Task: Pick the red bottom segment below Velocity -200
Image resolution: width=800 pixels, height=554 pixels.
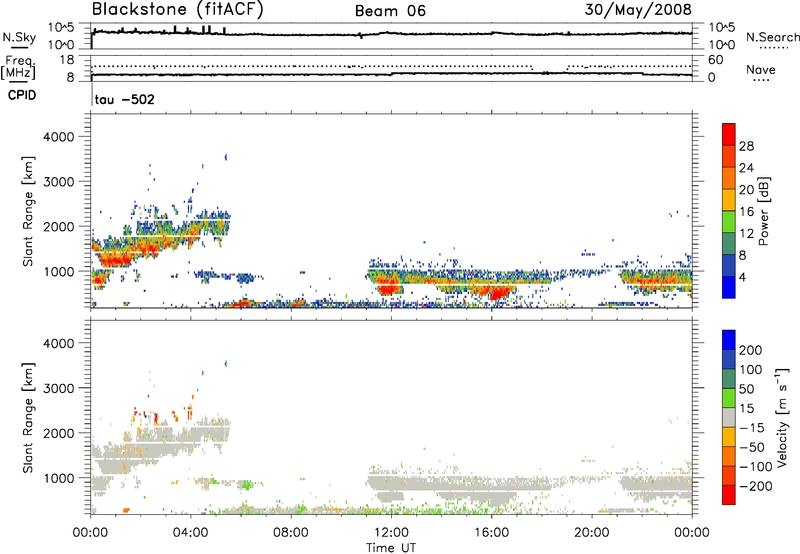Action: 729,495
